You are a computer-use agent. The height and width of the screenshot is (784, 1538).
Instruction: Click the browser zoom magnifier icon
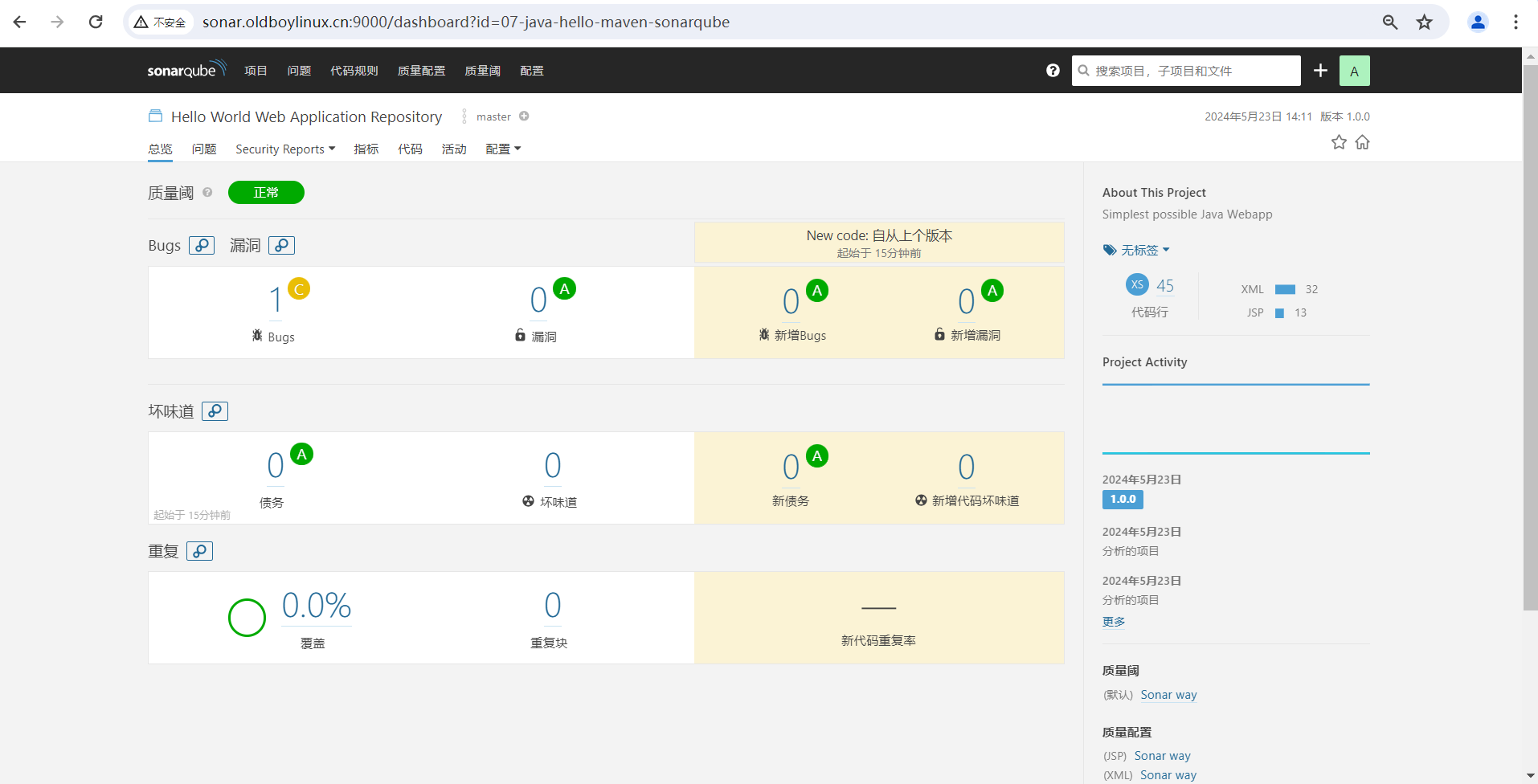(1389, 22)
